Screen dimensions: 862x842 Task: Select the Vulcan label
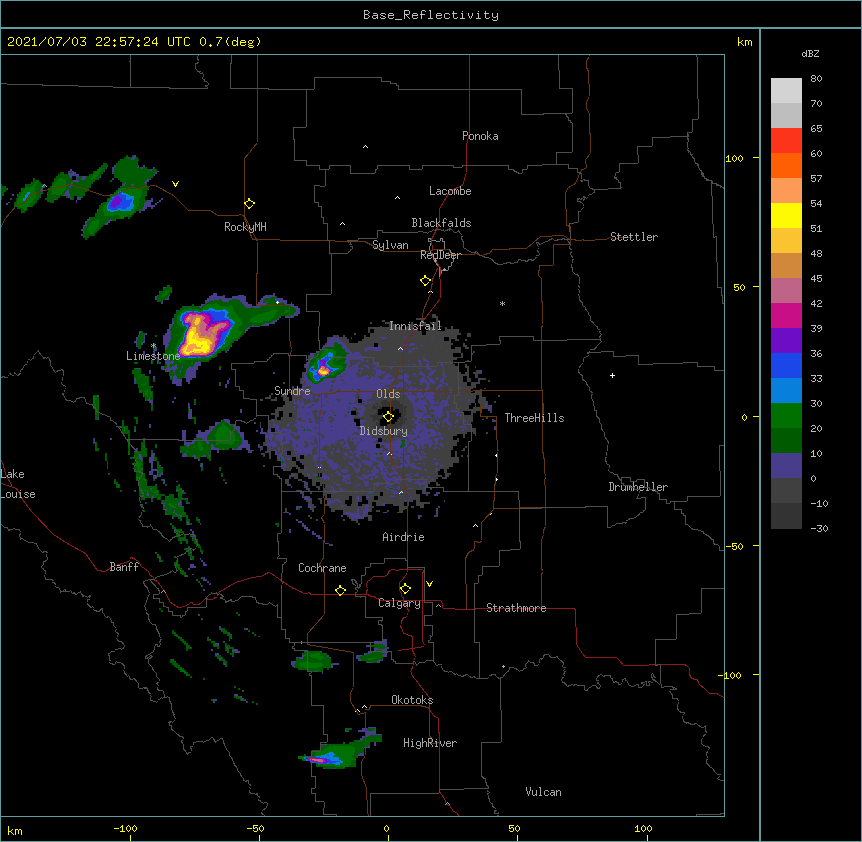click(543, 792)
